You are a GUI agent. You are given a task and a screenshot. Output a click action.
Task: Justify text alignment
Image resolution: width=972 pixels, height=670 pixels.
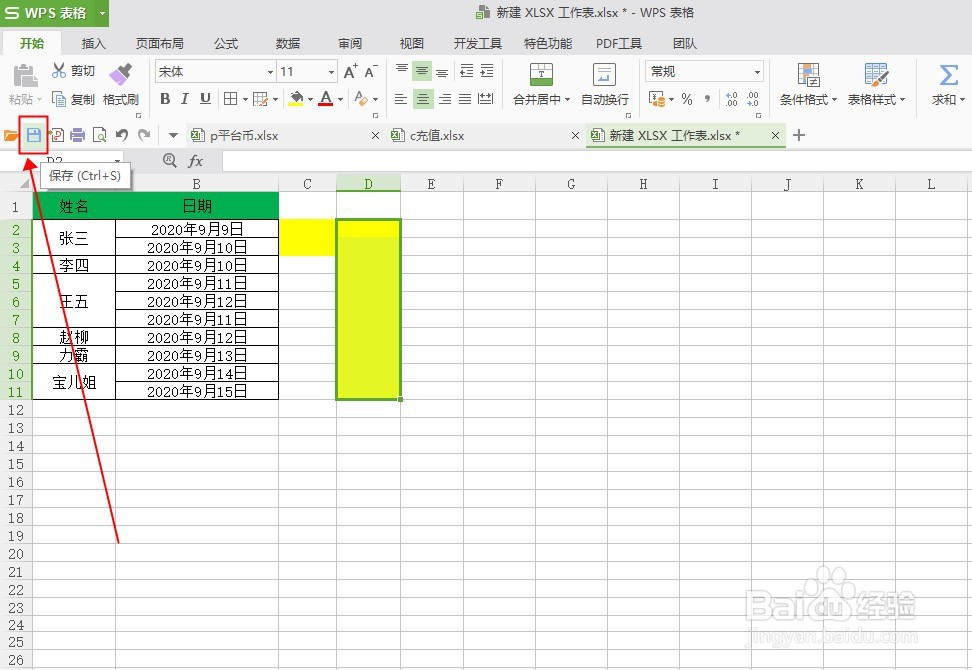[465, 99]
